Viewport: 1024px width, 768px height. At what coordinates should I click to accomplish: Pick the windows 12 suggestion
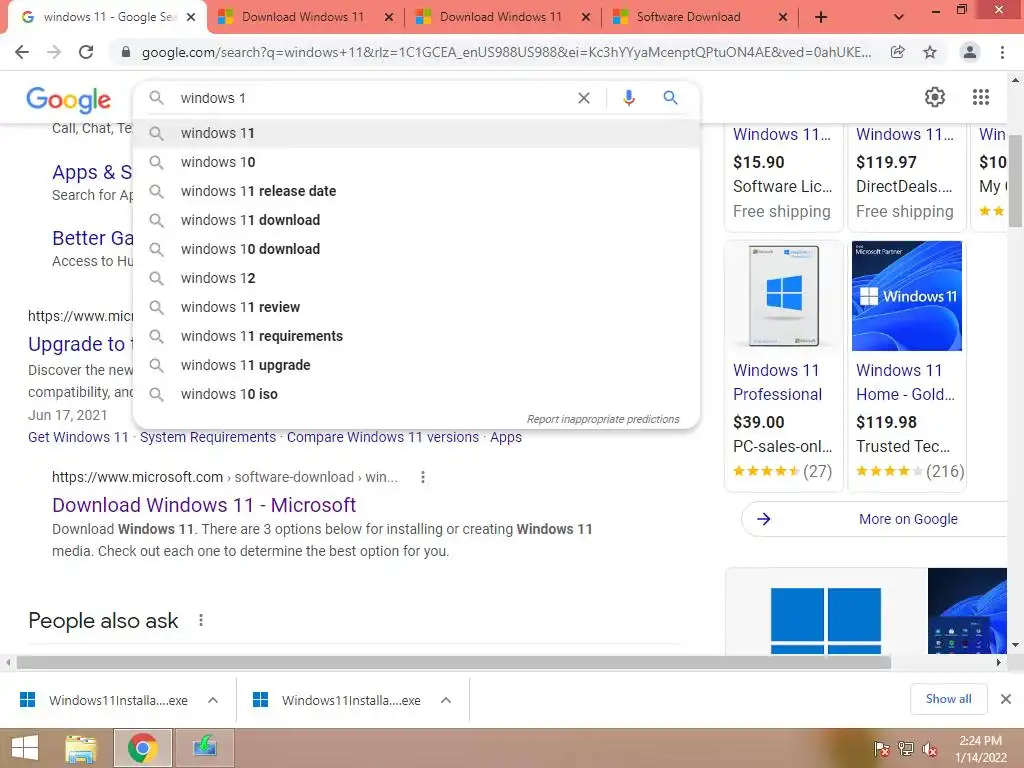(x=417, y=278)
